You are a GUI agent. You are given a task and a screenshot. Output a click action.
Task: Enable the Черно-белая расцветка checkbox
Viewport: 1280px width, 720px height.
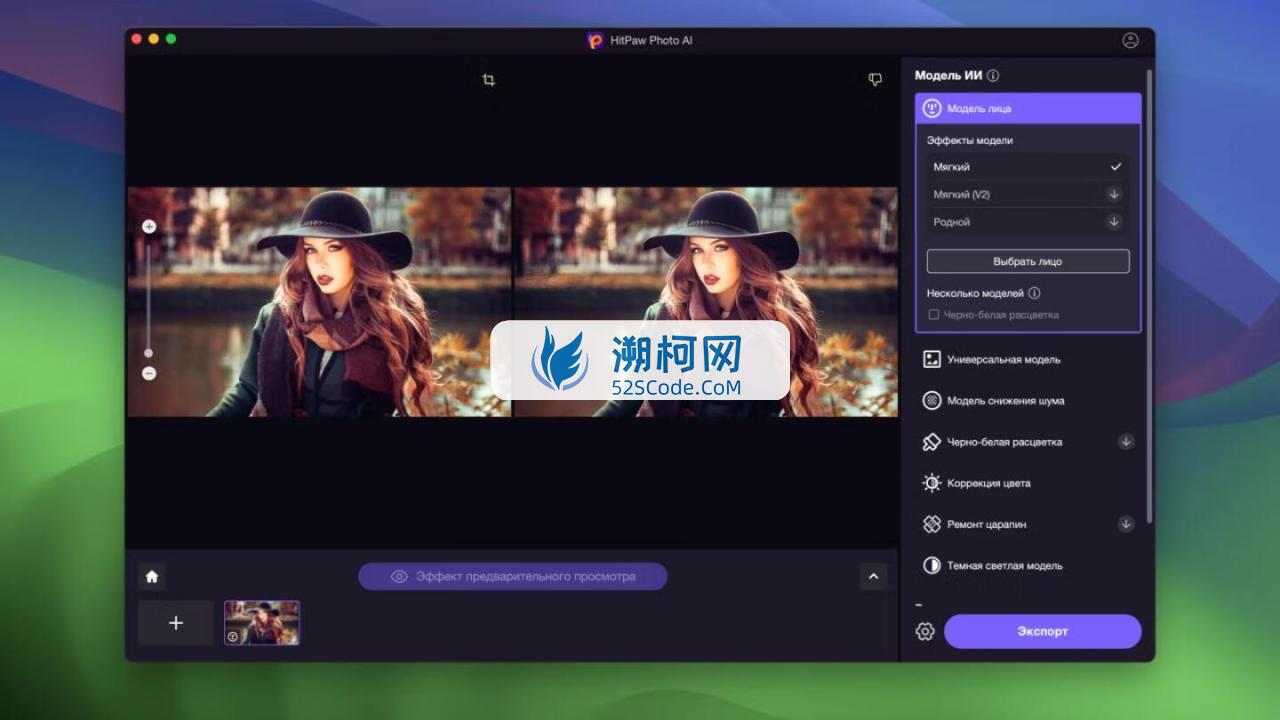click(934, 314)
